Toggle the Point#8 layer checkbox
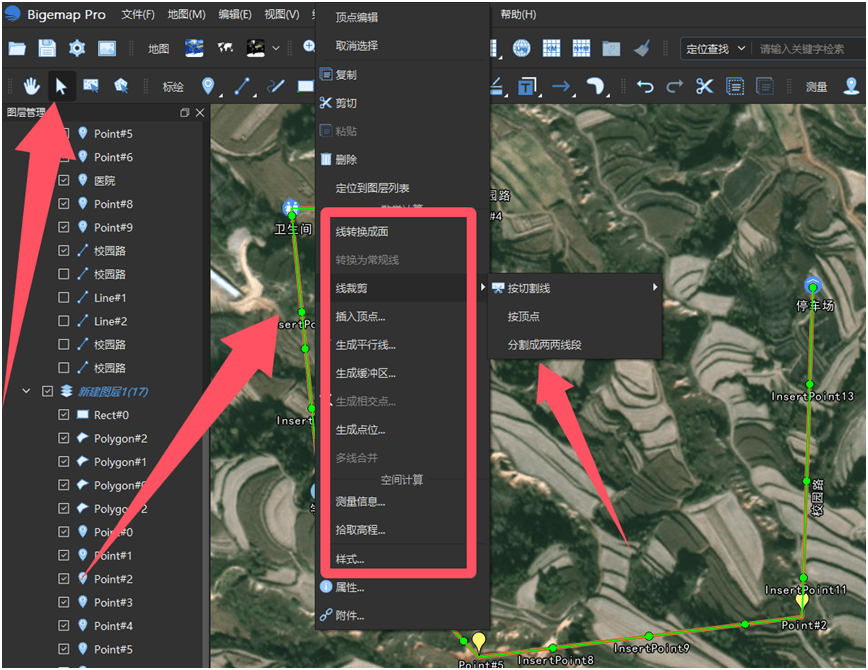 click(64, 204)
